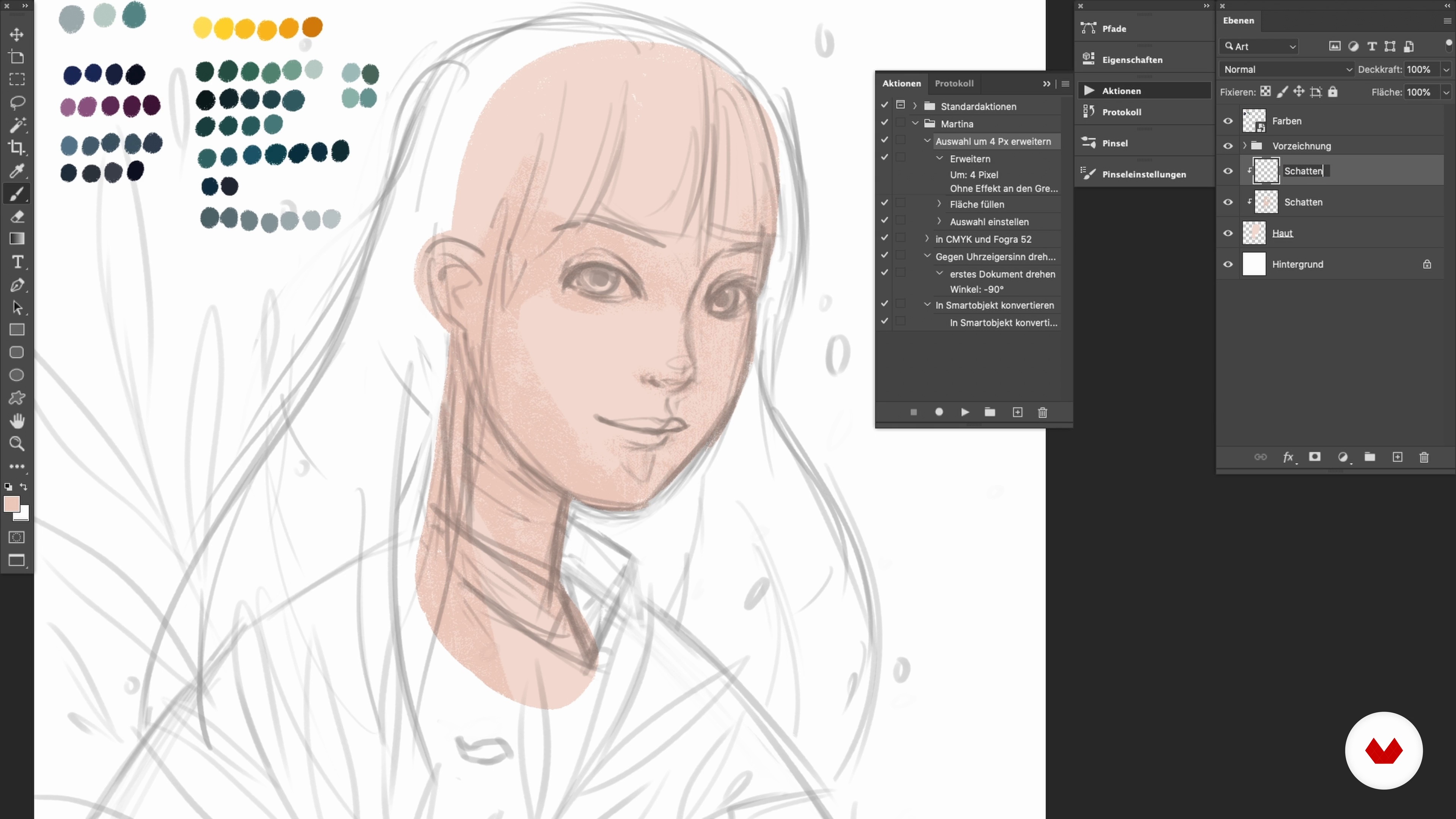Hide the Farben layer
1456x819 pixels.
tap(1228, 121)
